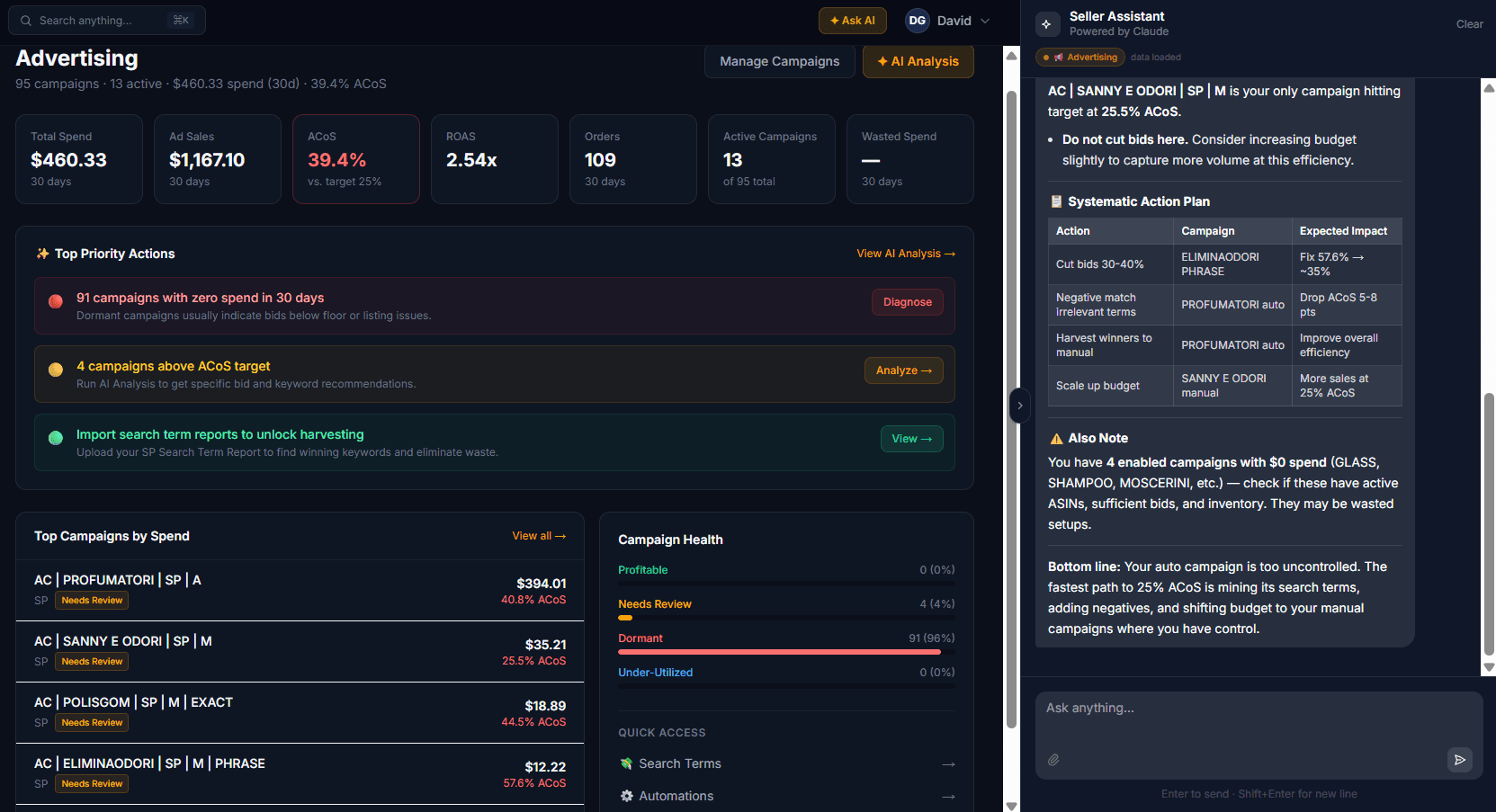This screenshot has width=1496, height=812.
Task: Click the 91 campaigns with zero spend heading
Action: pos(200,298)
